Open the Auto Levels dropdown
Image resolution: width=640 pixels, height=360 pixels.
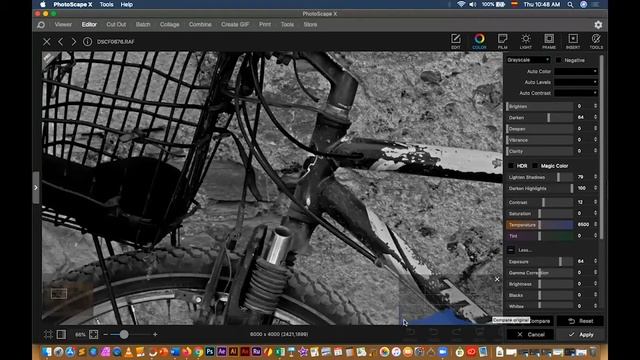pyautogui.click(x=576, y=82)
